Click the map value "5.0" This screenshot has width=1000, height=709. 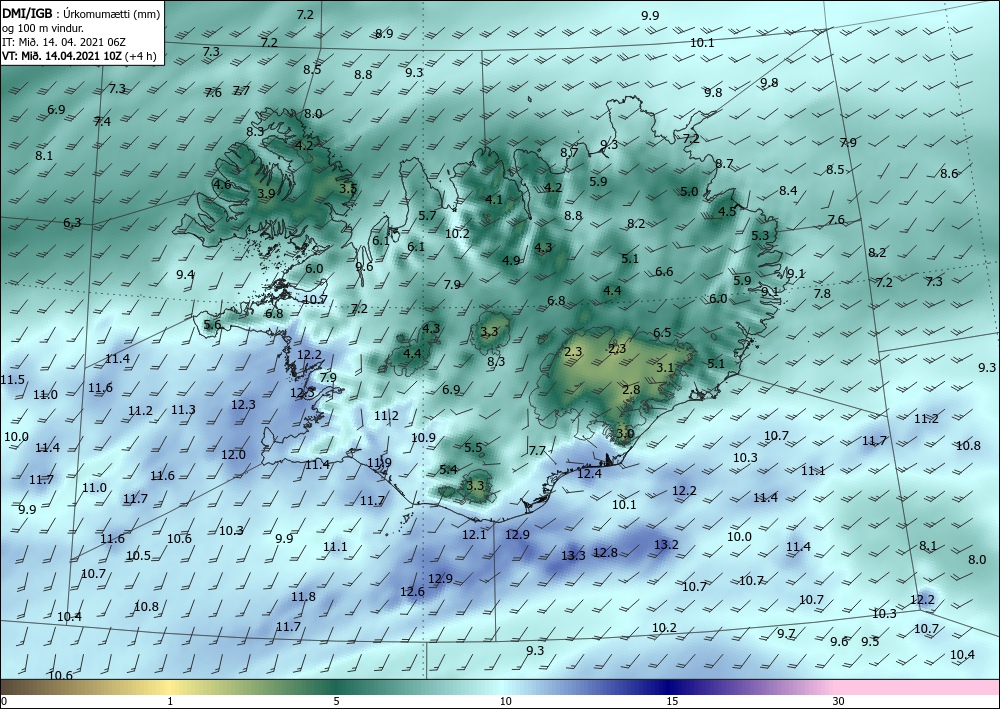pos(689,191)
